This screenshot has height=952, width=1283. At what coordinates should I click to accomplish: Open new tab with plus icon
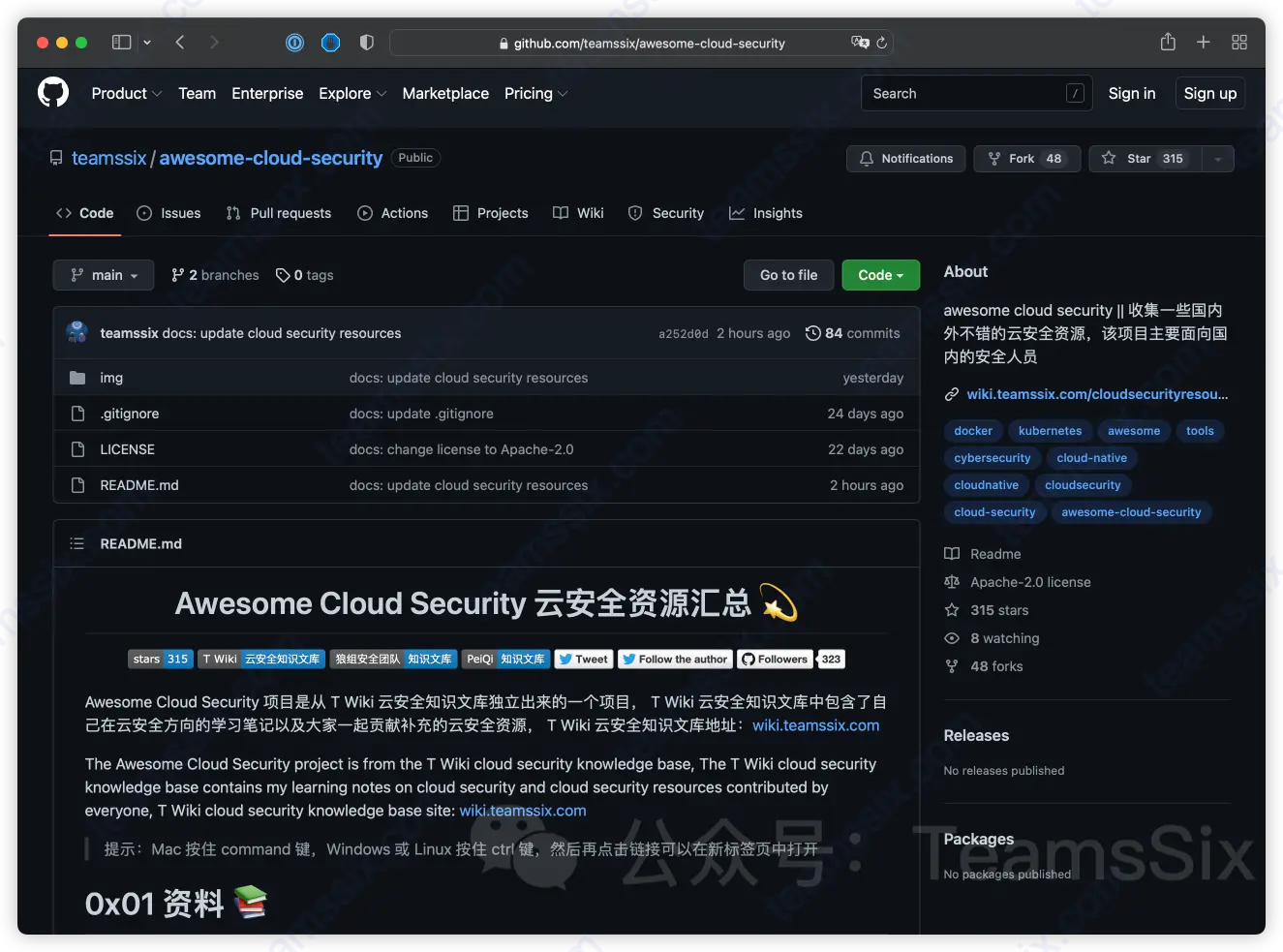1203,43
